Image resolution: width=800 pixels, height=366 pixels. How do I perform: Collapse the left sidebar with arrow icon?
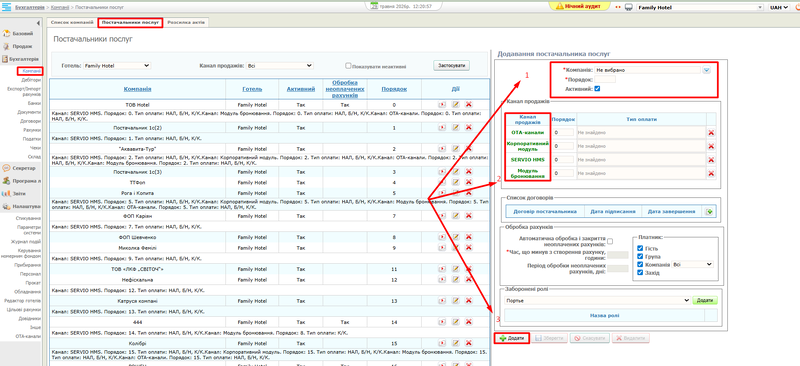[x=38, y=23]
